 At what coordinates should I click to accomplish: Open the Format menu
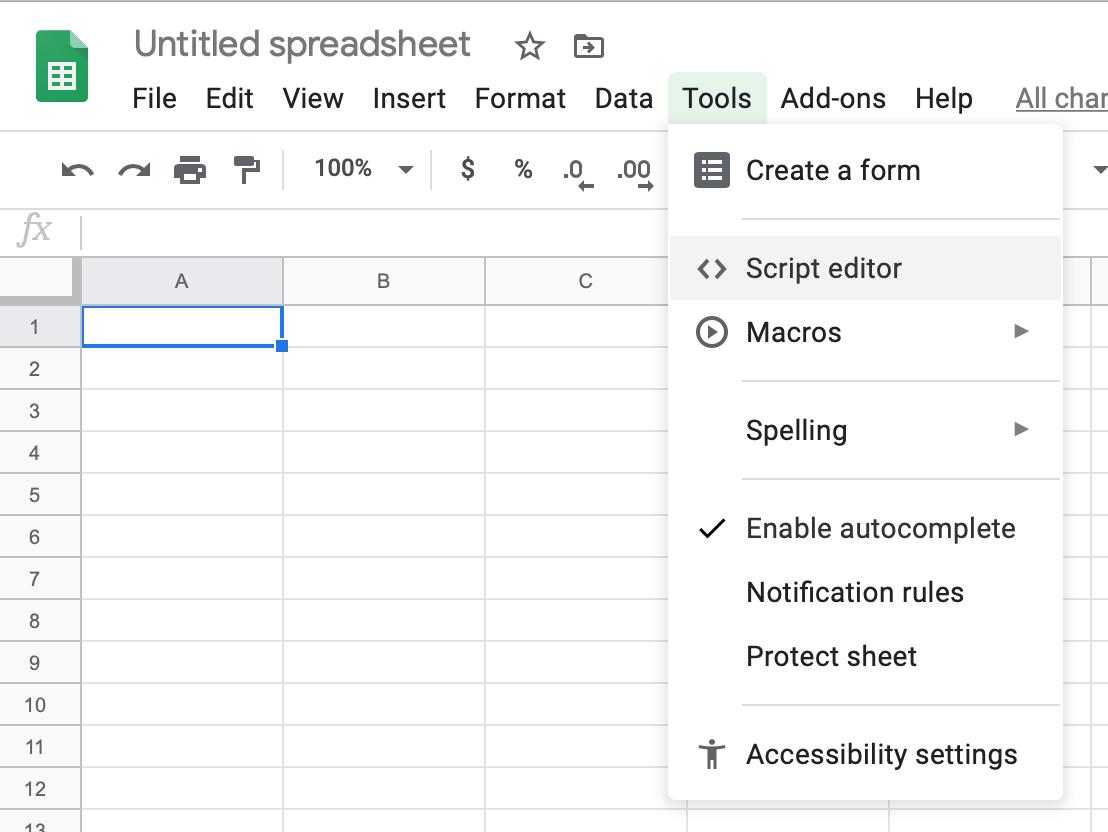[520, 98]
